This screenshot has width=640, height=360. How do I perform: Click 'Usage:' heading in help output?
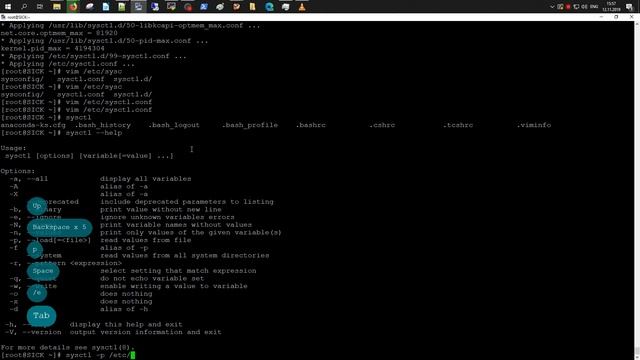tap(13, 148)
